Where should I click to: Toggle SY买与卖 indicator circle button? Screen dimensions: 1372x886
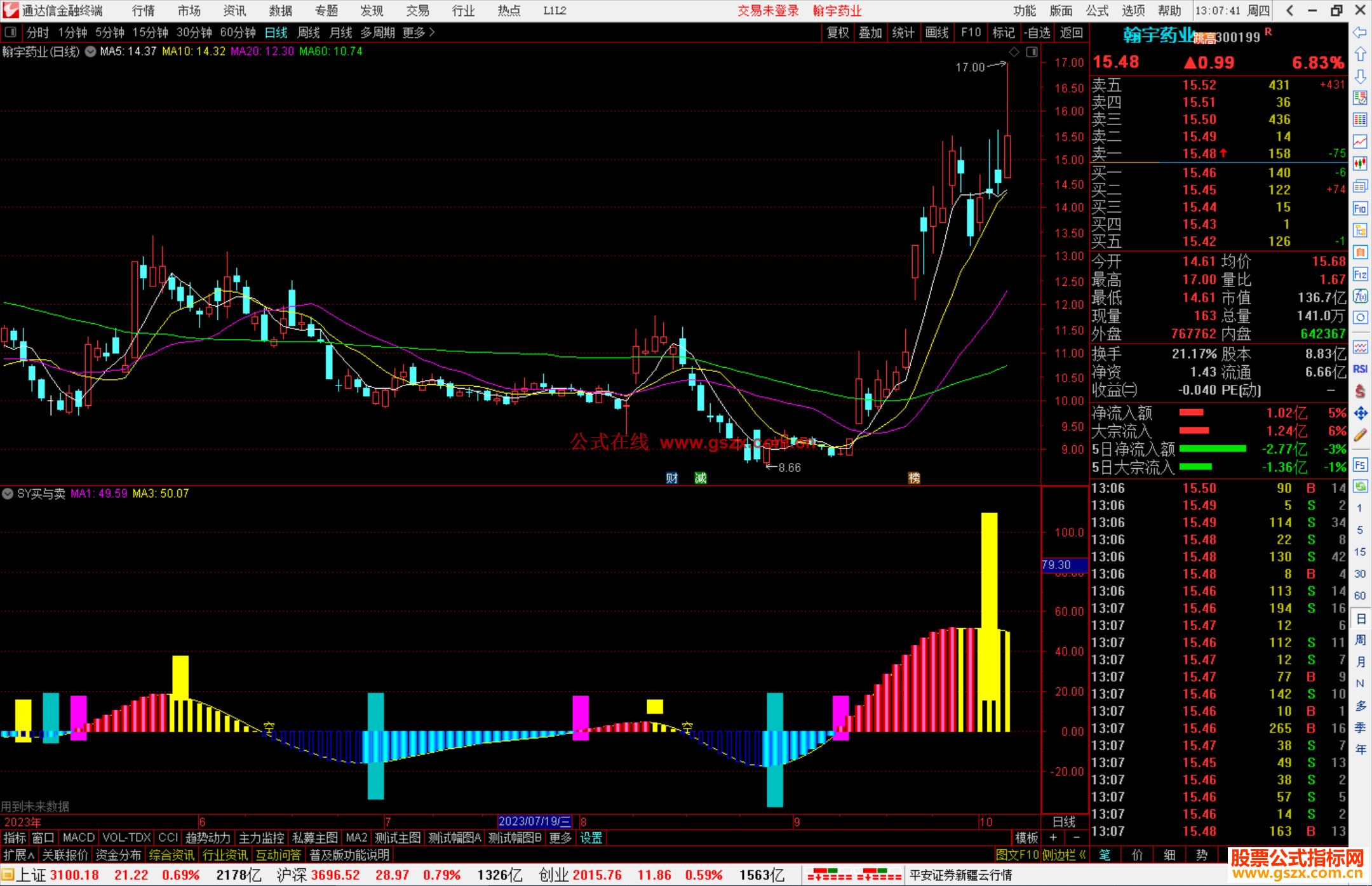coord(8,493)
